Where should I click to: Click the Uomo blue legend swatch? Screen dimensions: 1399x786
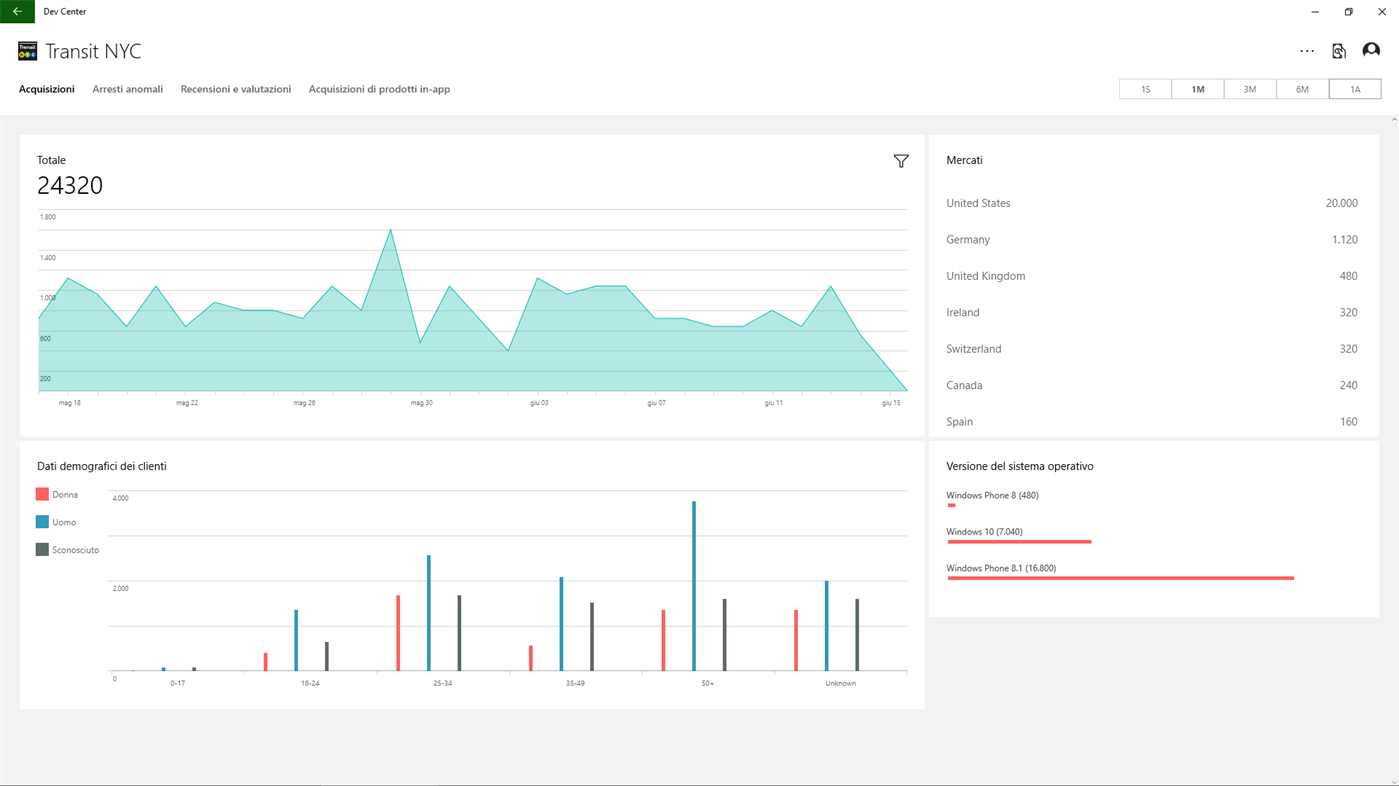coord(42,522)
